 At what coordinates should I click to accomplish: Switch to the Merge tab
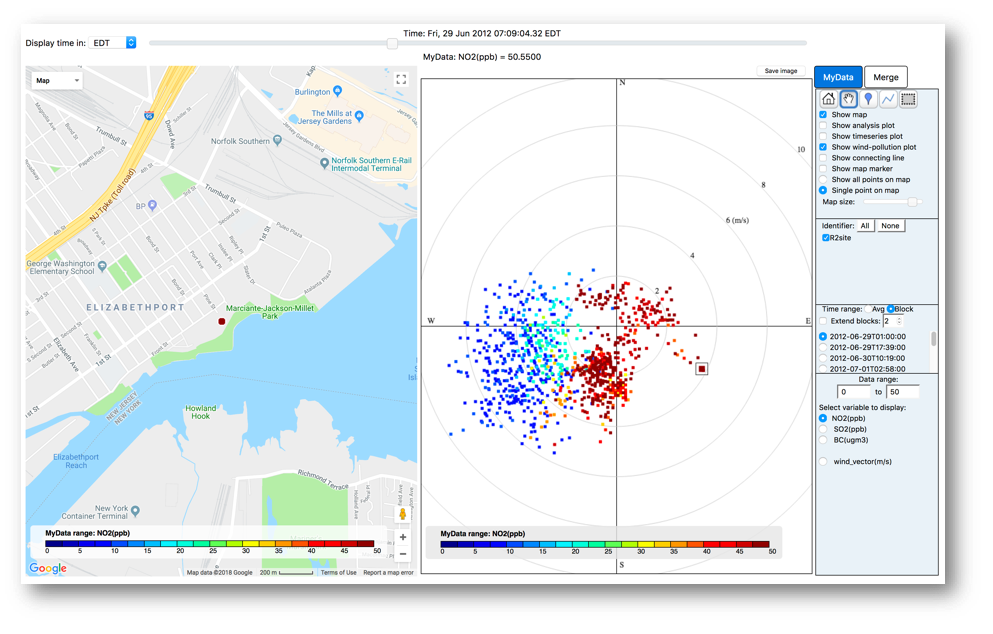(x=885, y=77)
